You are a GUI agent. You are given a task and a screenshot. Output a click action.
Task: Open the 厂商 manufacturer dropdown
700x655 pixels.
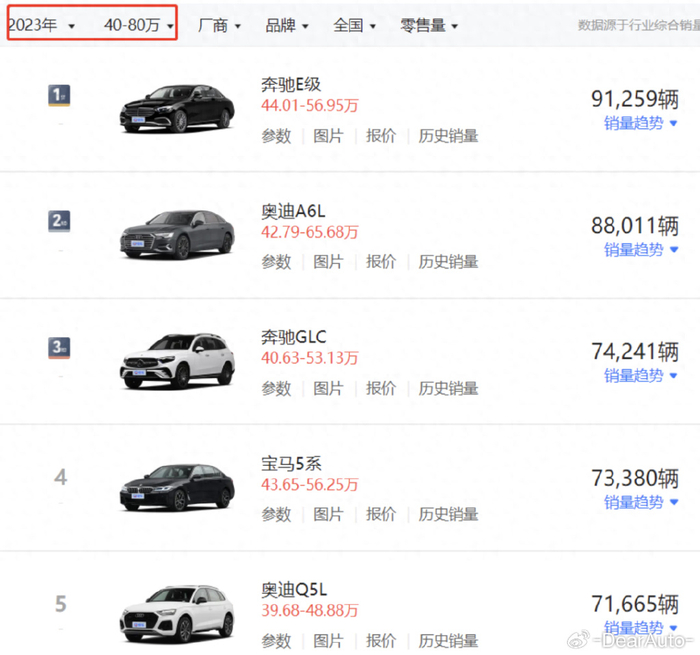point(220,25)
